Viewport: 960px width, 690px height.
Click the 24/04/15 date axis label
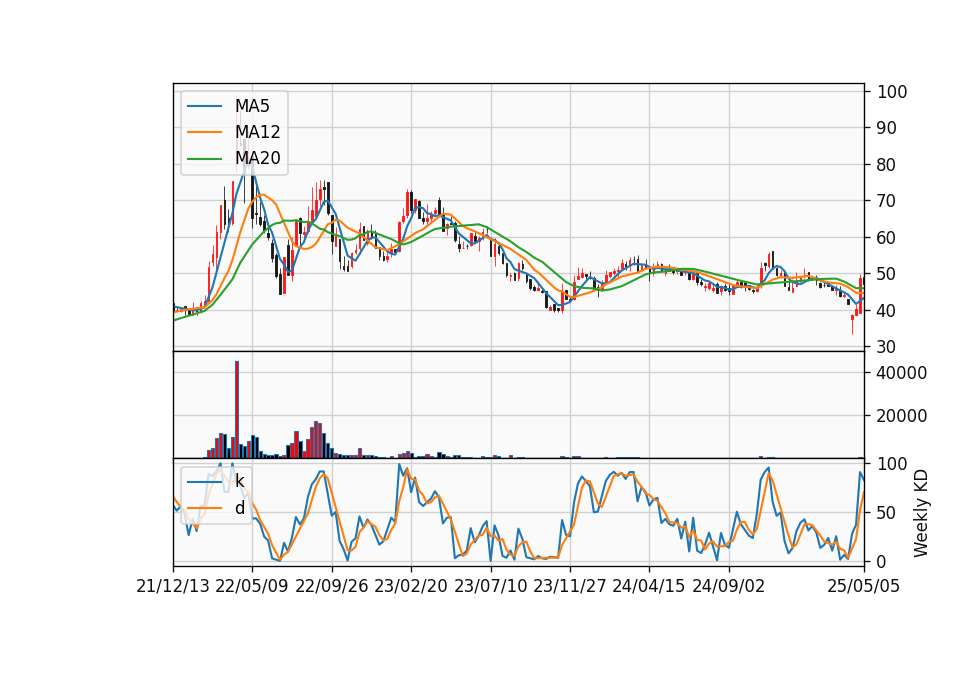pos(648,586)
